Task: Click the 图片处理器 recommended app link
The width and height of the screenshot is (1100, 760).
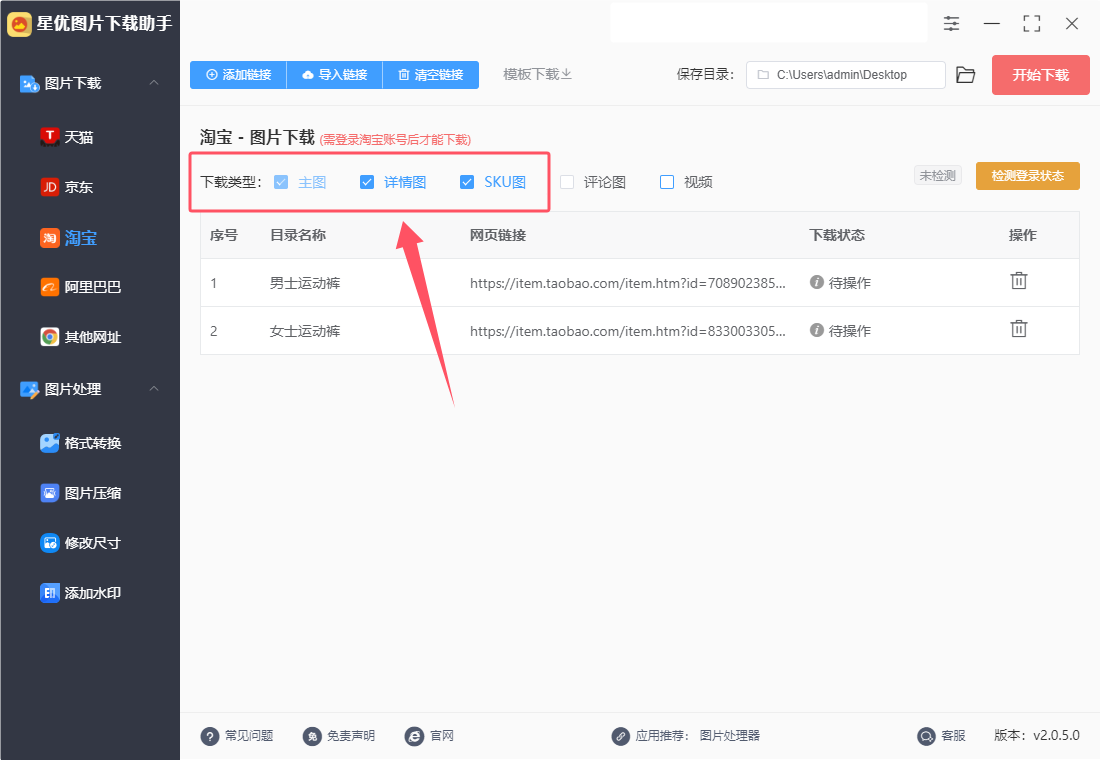Action: pyautogui.click(x=730, y=735)
